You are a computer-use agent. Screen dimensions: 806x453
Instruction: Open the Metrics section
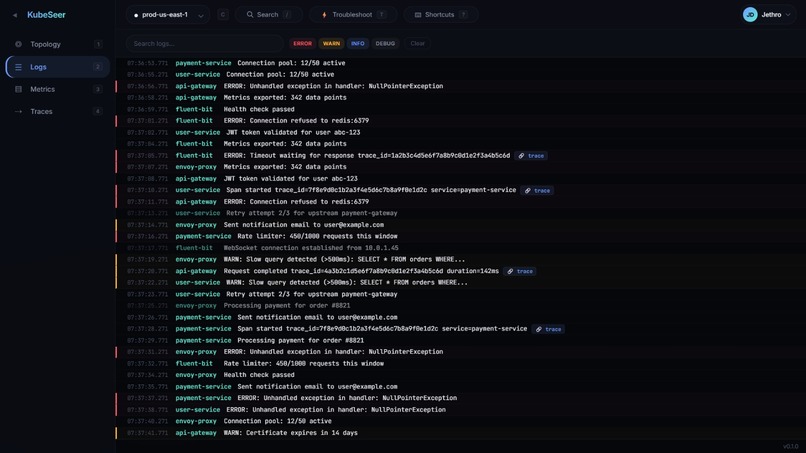[58, 89]
